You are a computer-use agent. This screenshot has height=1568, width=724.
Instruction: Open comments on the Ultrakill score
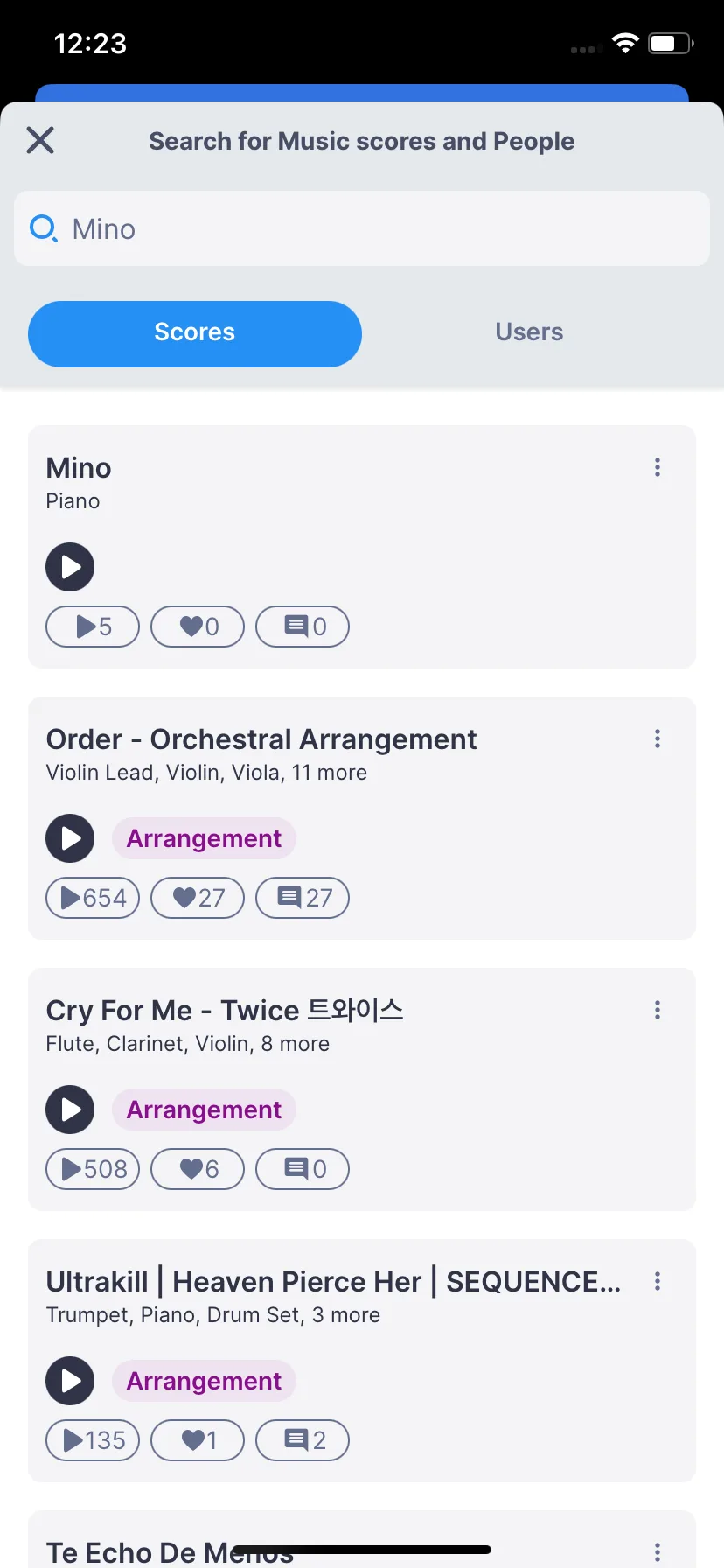click(x=303, y=1440)
